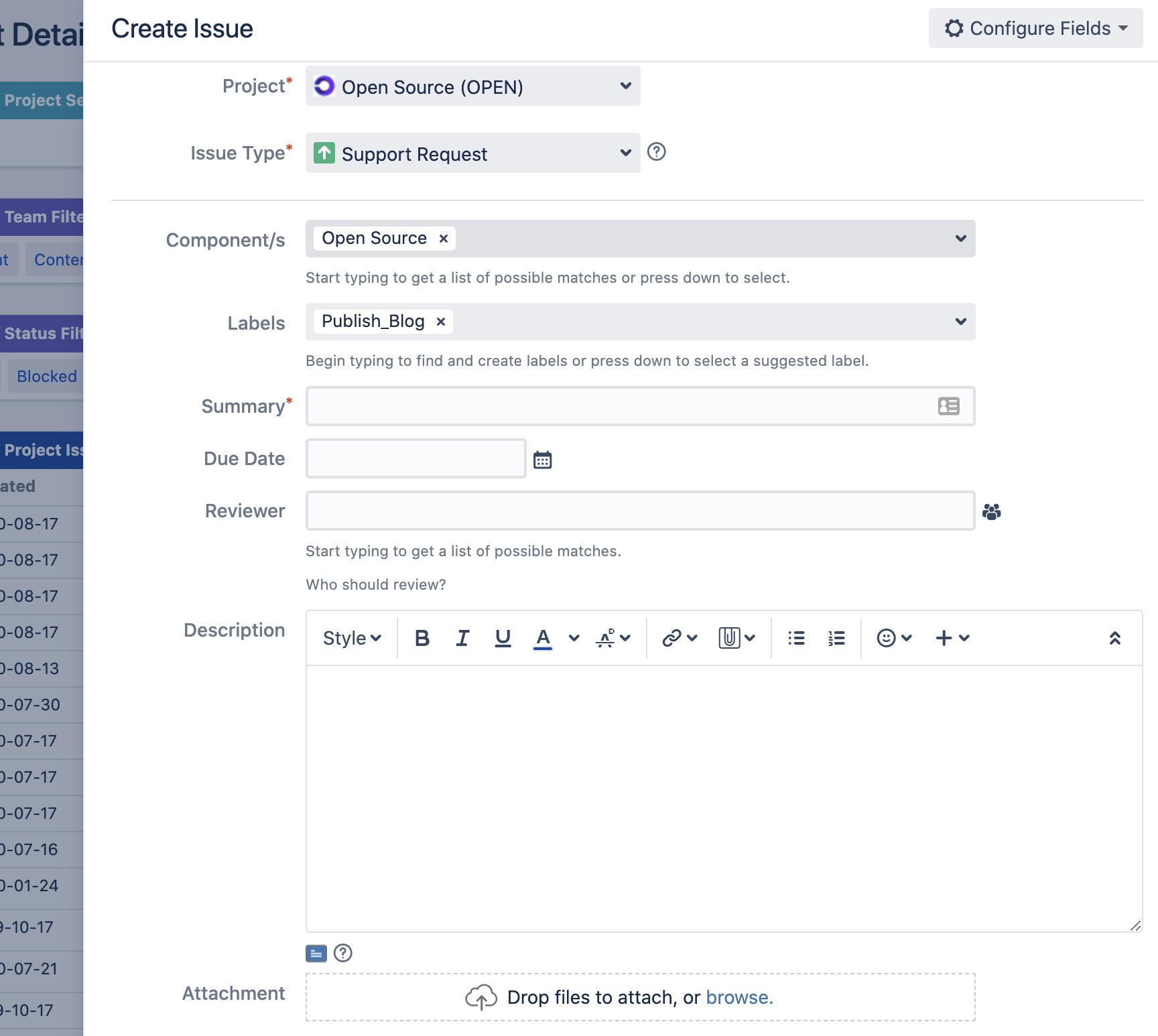Remove the Open Source component tag
Screen dimensions: 1158x1036
(x=444, y=239)
